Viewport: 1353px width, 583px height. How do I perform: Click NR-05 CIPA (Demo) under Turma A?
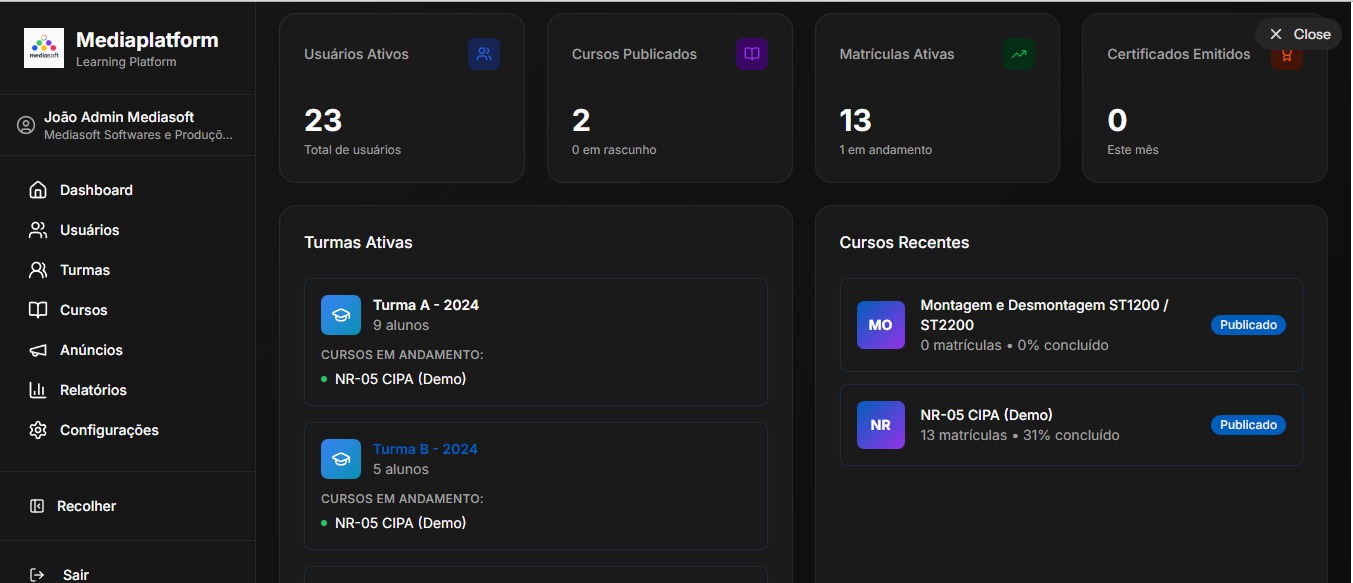400,379
